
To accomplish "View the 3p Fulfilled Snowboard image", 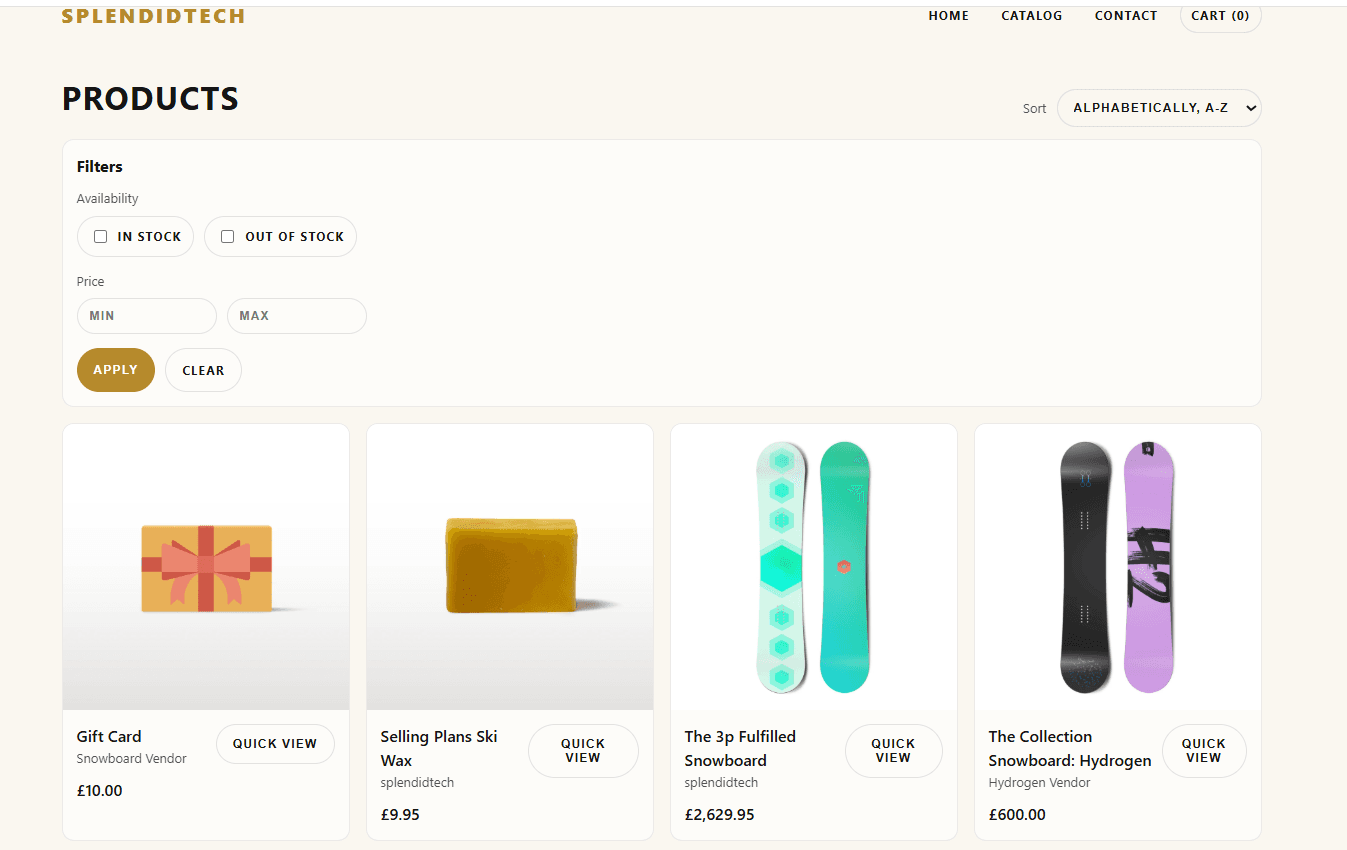I will pyautogui.click(x=814, y=567).
